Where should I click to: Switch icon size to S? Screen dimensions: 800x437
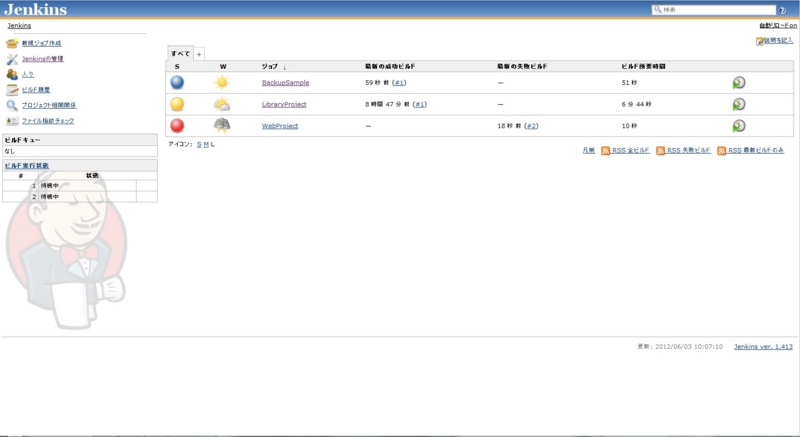[x=199, y=145]
